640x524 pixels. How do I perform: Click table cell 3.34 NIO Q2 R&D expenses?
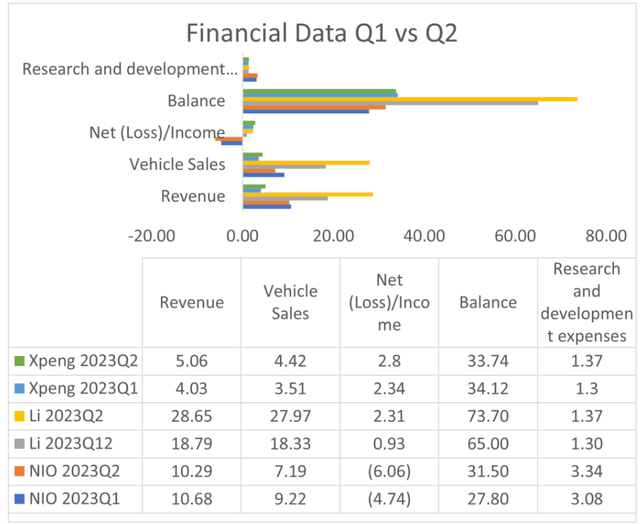[587, 471]
